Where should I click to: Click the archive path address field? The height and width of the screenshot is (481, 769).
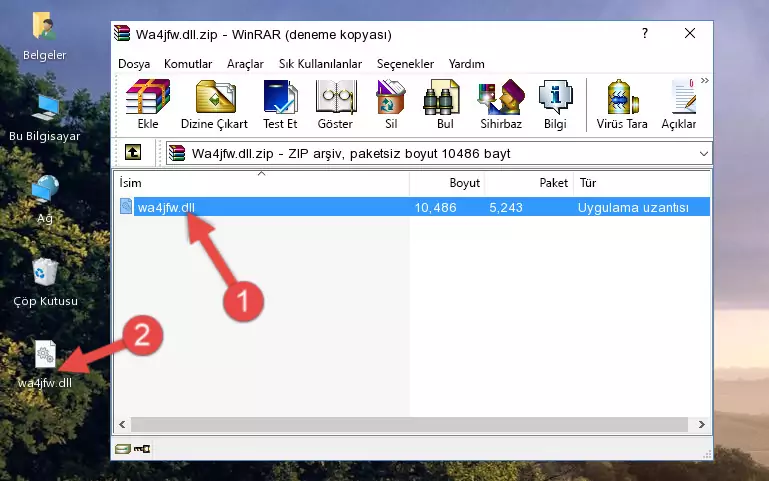pyautogui.click(x=439, y=153)
